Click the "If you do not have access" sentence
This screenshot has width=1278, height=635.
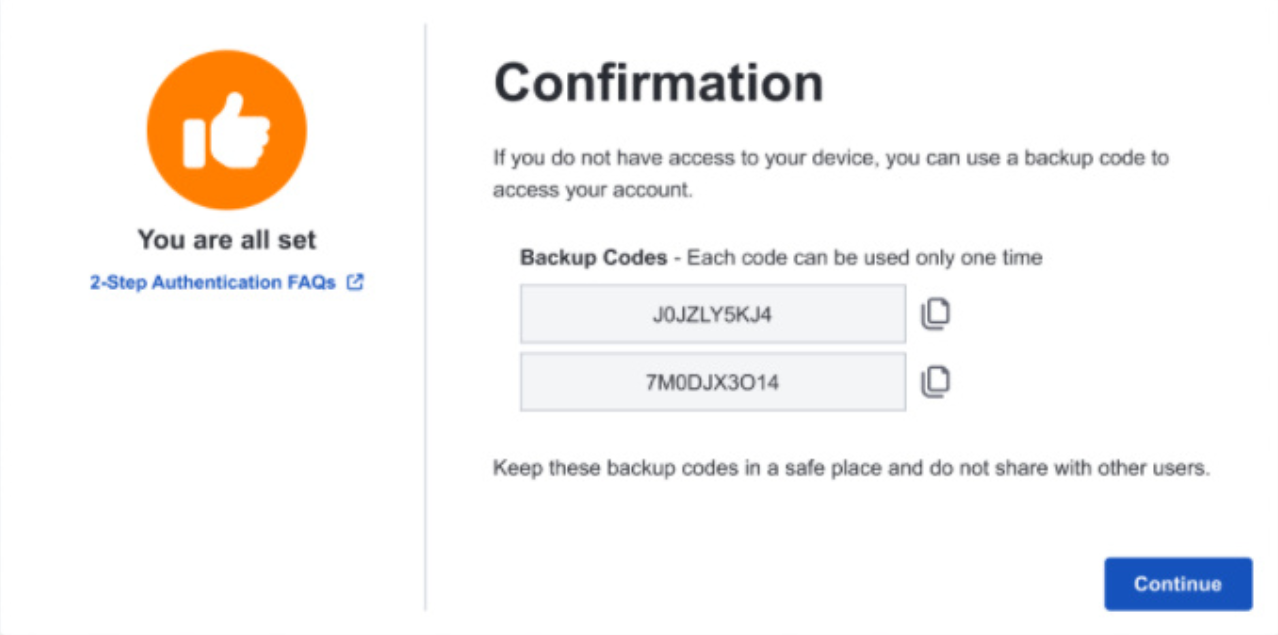pos(831,158)
